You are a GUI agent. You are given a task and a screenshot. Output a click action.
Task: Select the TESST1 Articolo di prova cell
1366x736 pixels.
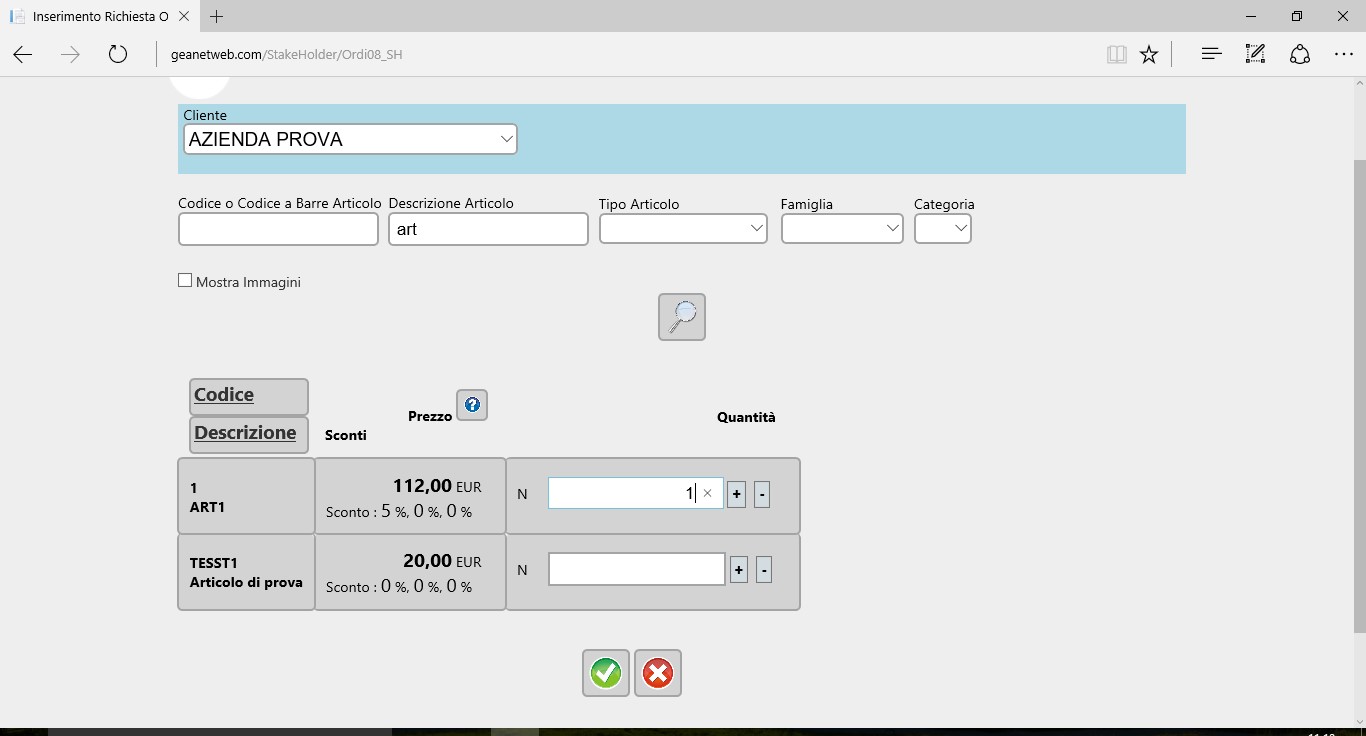246,572
